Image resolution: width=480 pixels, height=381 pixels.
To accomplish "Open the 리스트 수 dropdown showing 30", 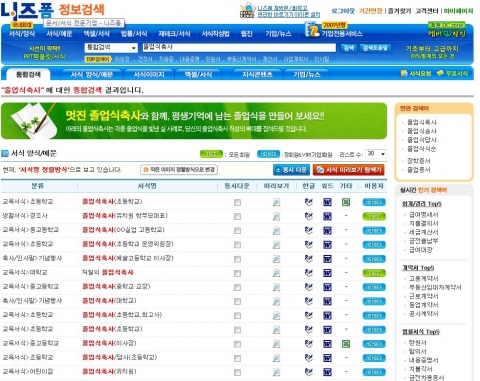I will [x=376, y=154].
